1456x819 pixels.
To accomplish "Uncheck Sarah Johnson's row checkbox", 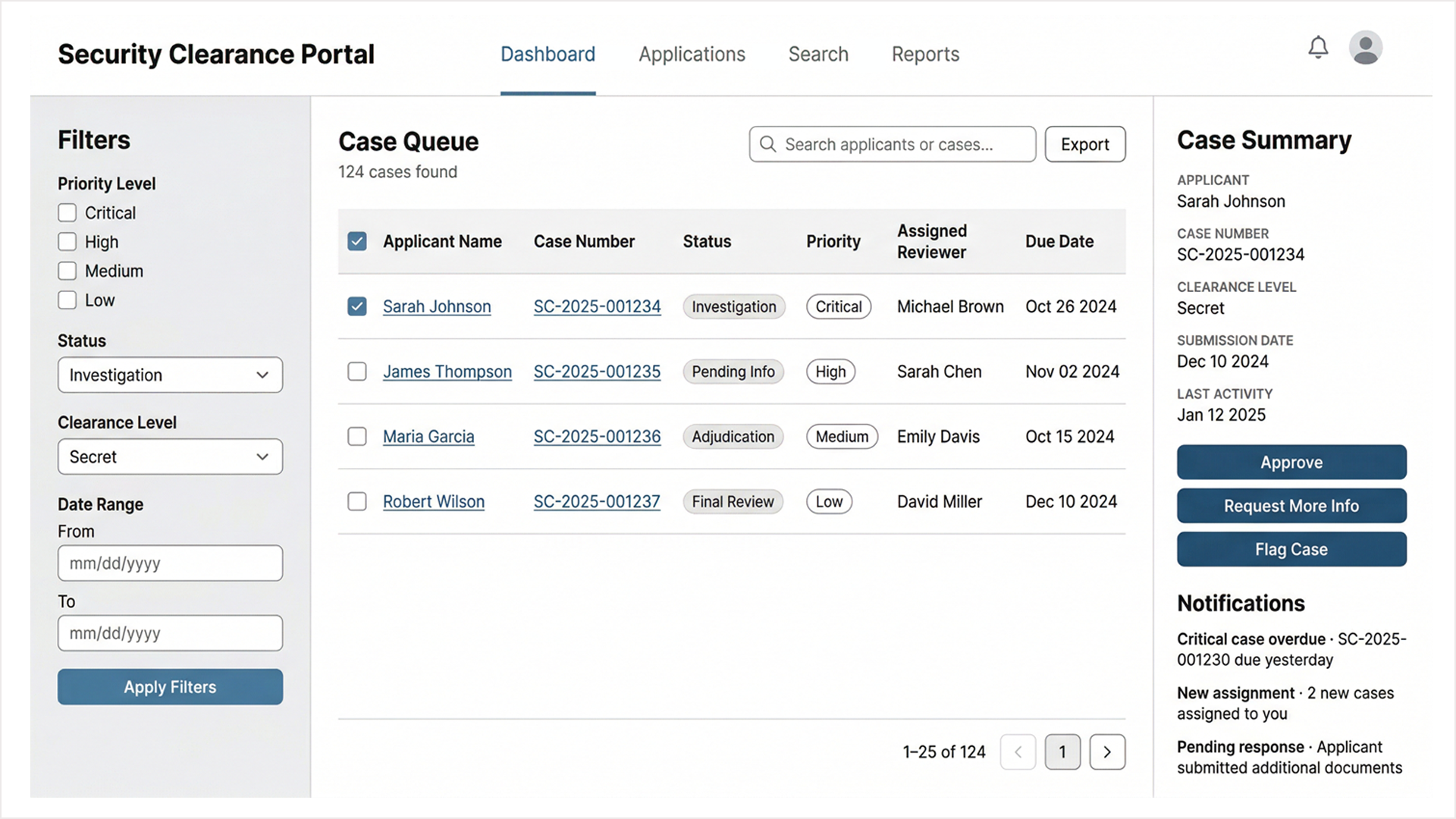I will click(x=357, y=306).
